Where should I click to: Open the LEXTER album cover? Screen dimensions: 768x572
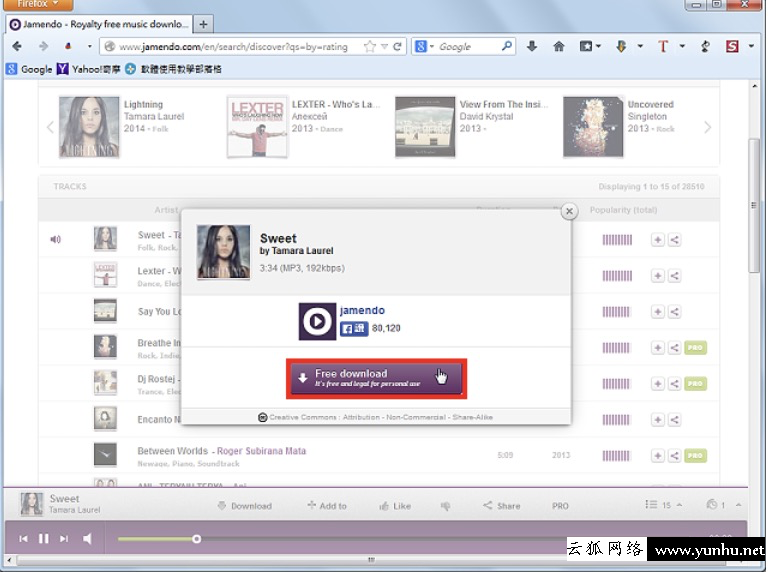tap(257, 127)
